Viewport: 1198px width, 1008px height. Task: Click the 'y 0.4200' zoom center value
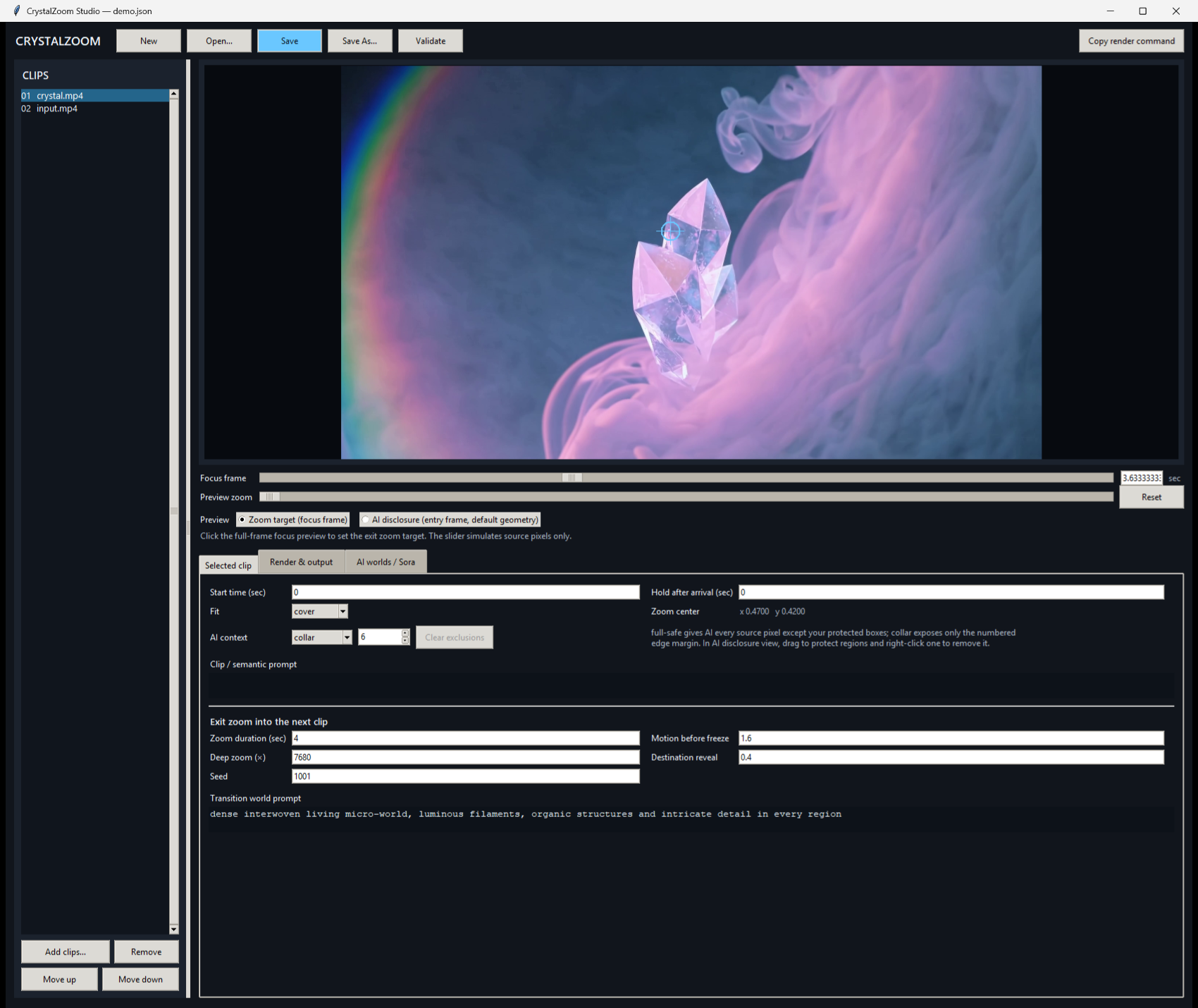point(790,611)
